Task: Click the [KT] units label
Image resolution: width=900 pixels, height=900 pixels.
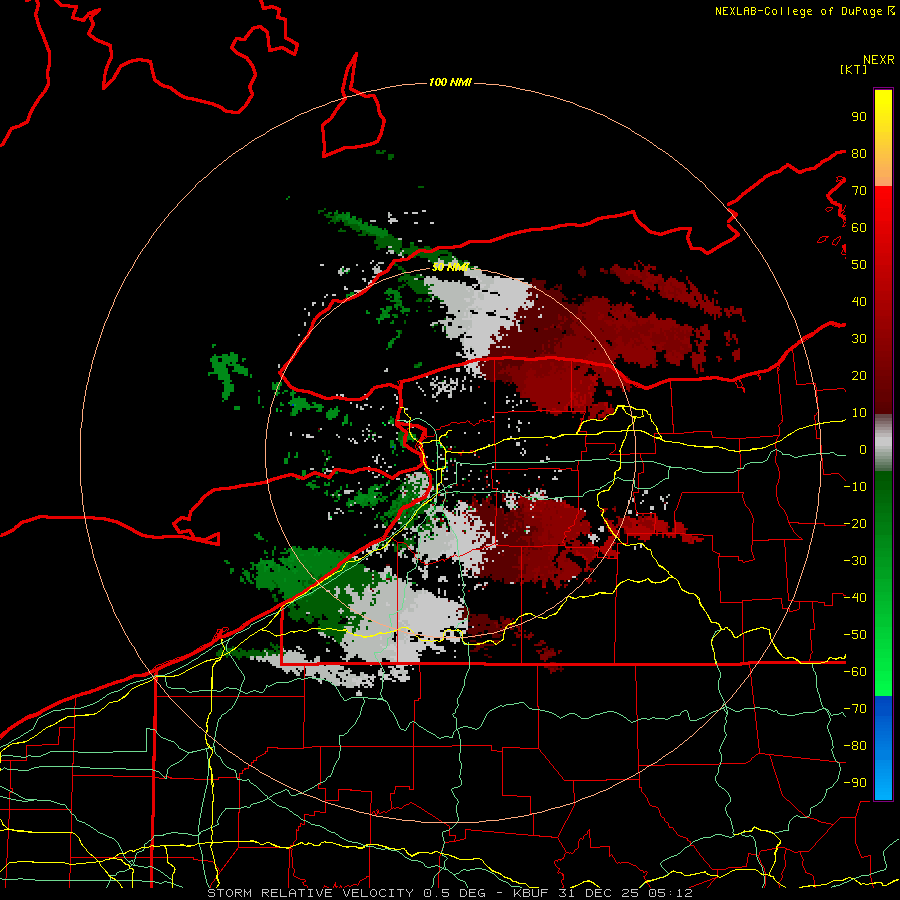Action: 853,69
